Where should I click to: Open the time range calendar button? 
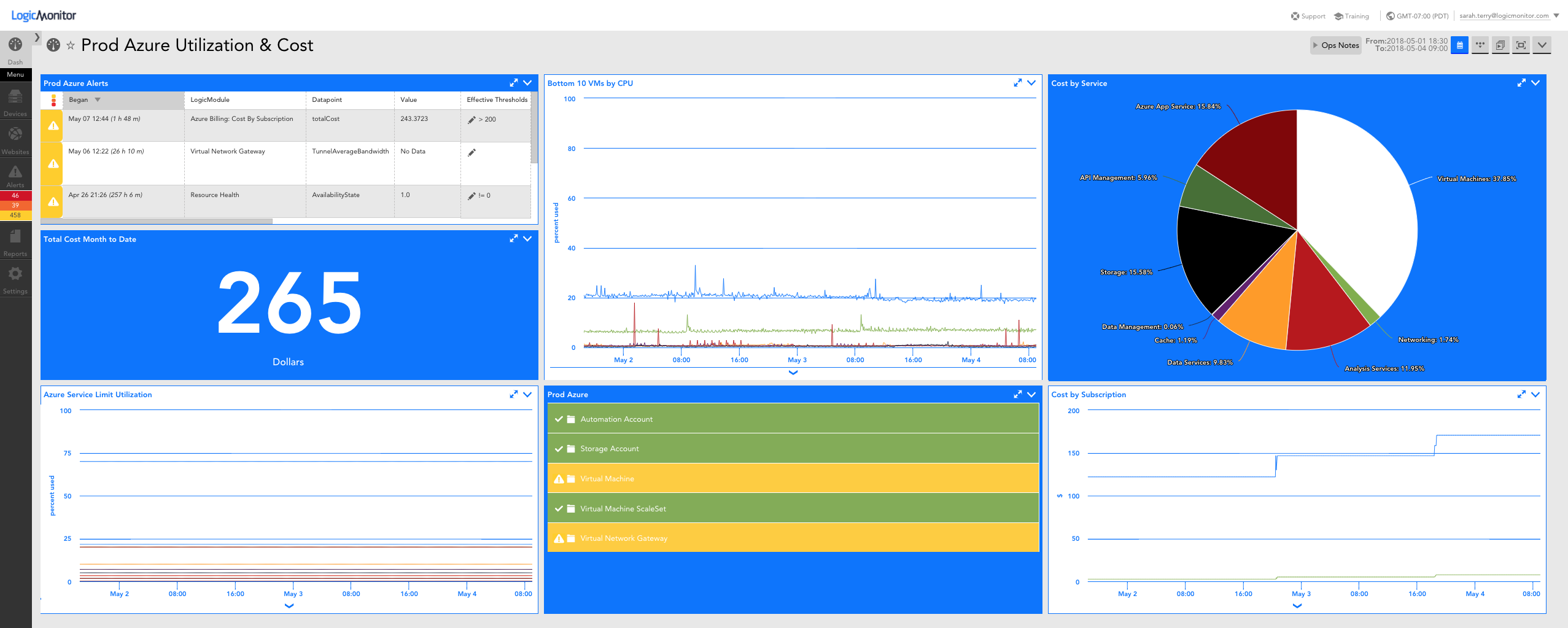pos(1460,45)
